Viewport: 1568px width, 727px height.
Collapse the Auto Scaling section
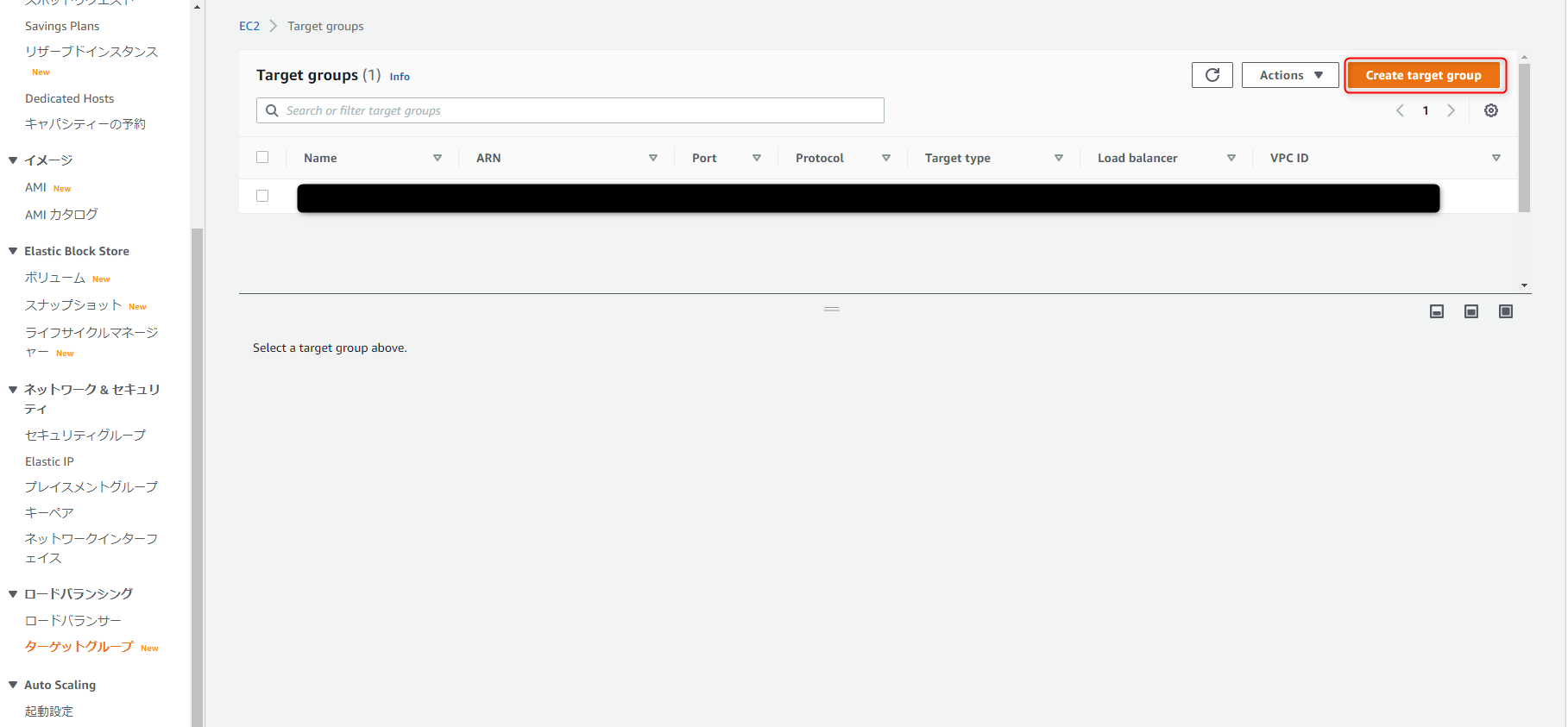point(13,685)
